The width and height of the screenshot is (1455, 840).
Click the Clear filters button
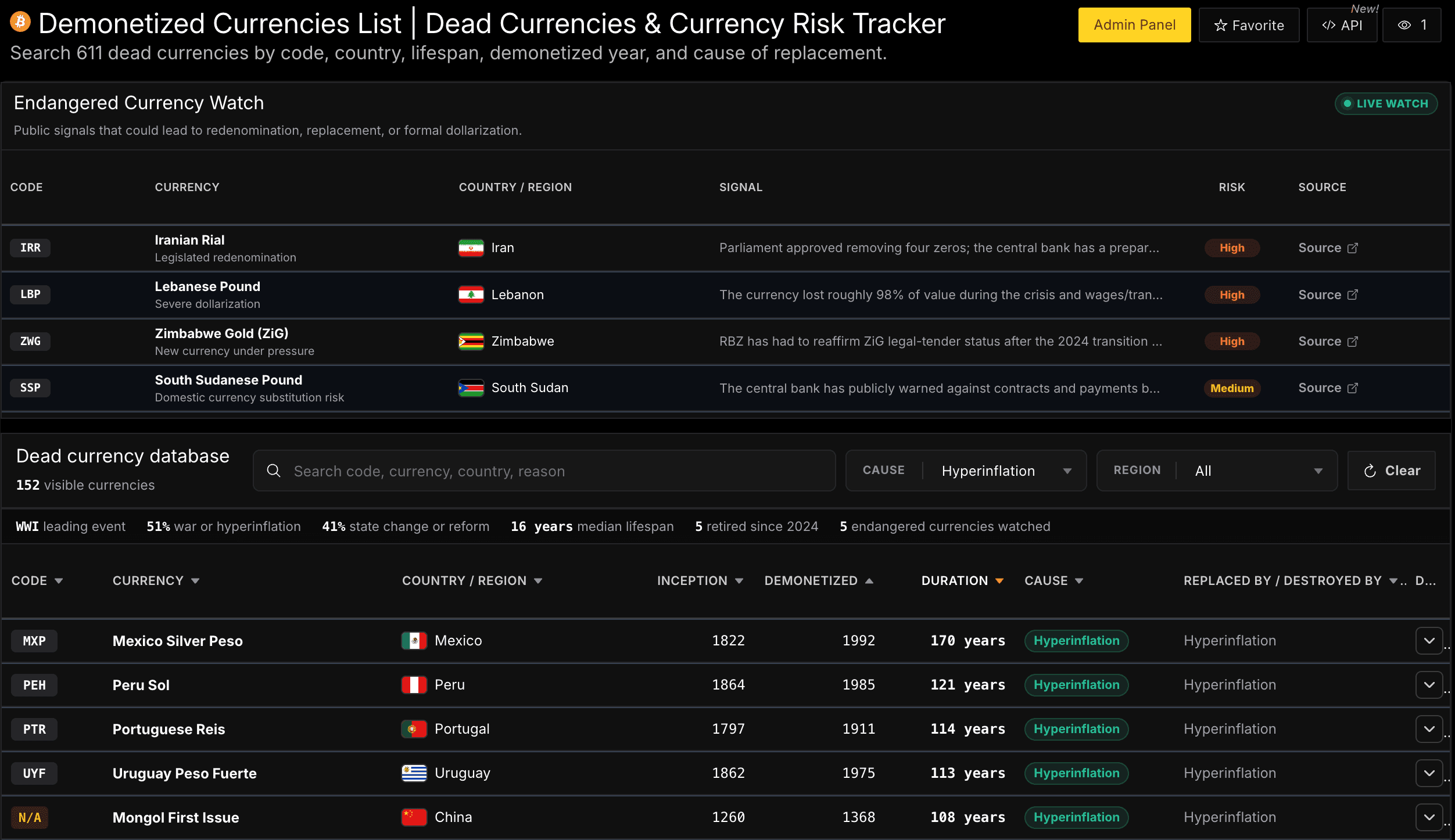(1391, 471)
